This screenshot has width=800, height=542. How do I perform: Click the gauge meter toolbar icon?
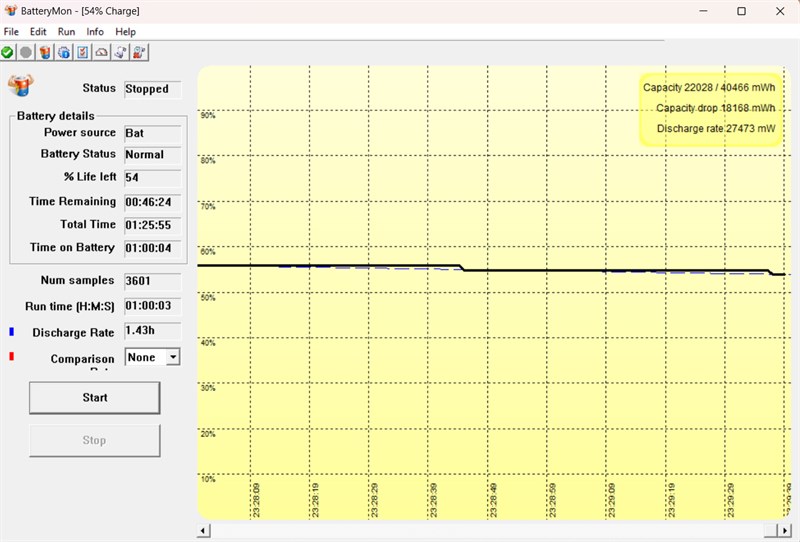[x=101, y=52]
